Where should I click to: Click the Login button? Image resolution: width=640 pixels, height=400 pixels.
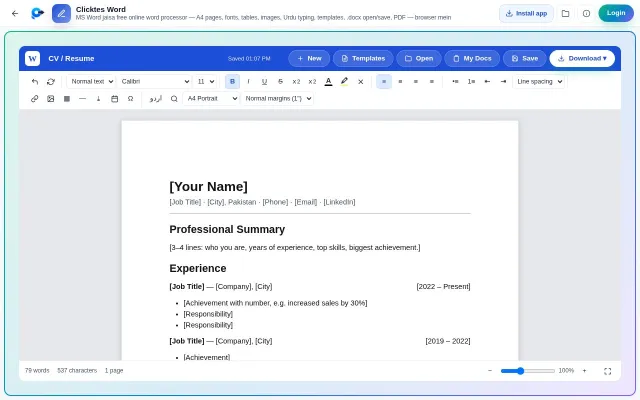[x=616, y=13]
